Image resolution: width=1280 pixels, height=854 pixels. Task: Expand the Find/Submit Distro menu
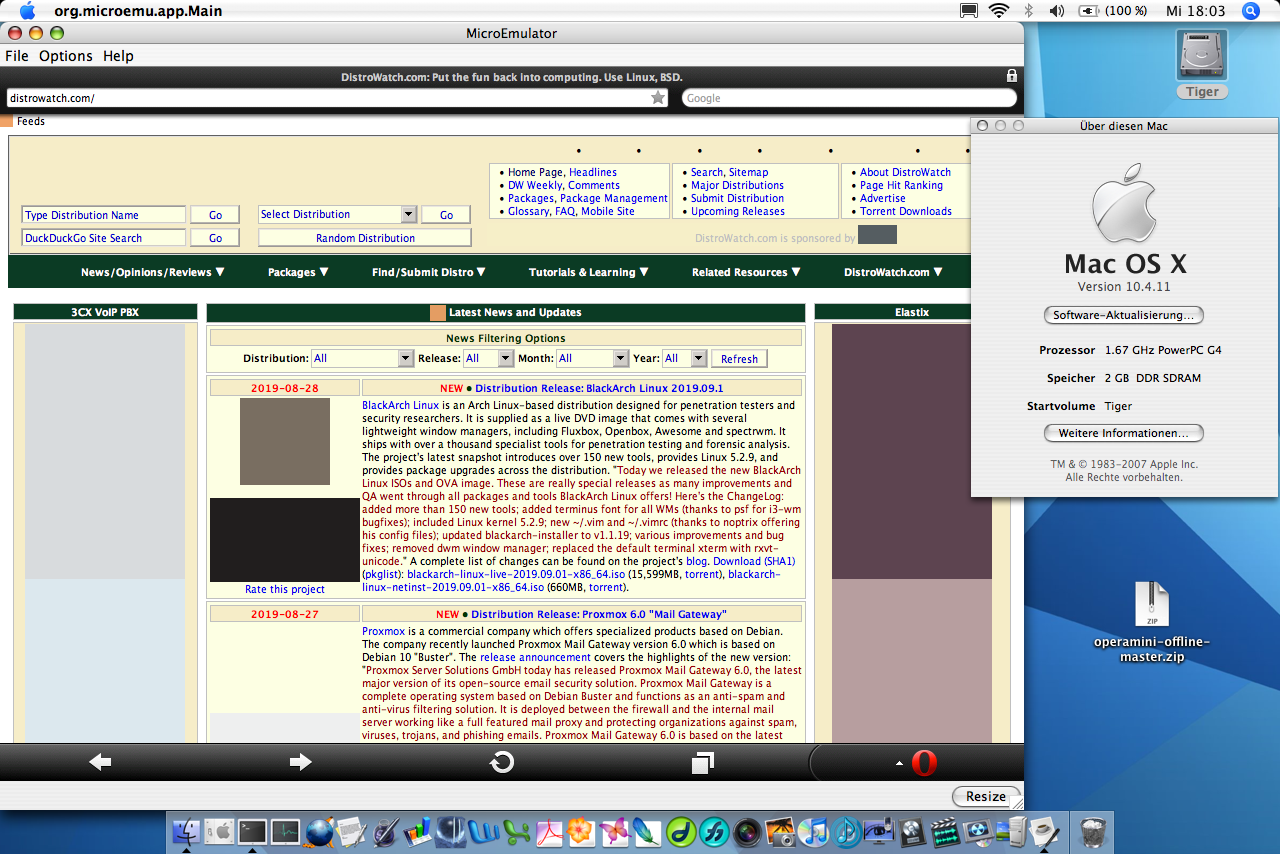pyautogui.click(x=429, y=272)
